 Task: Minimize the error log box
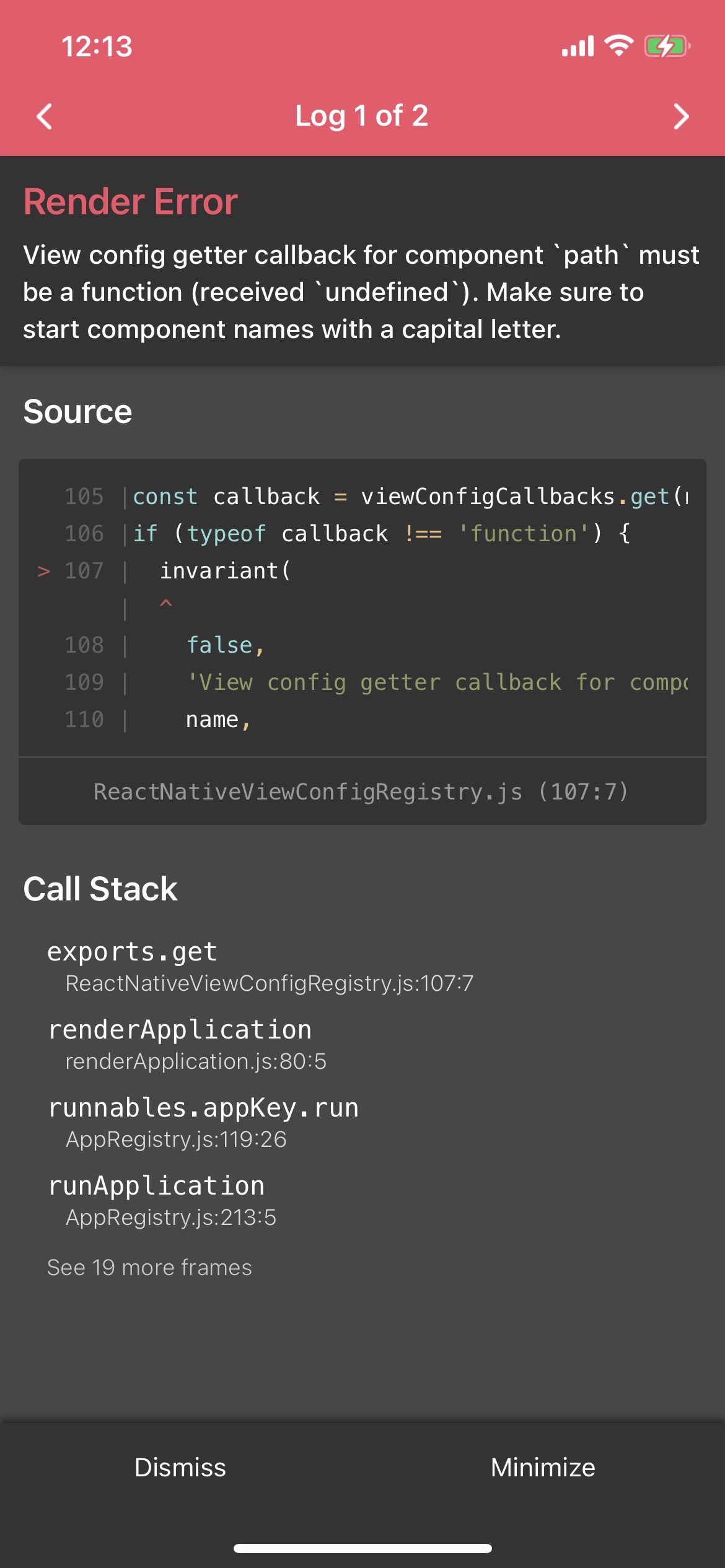tap(543, 1467)
